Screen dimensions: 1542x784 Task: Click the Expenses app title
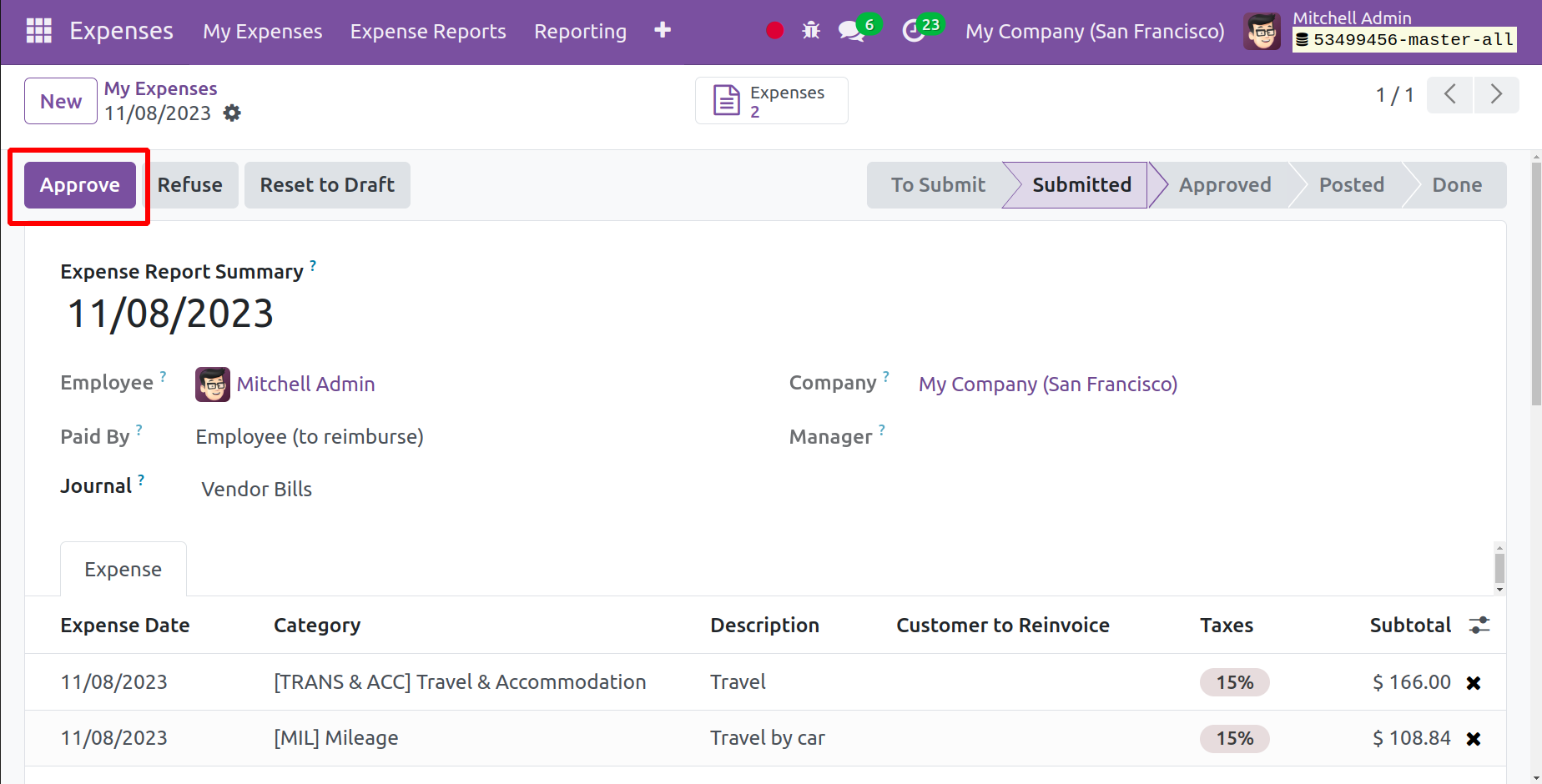(x=121, y=31)
